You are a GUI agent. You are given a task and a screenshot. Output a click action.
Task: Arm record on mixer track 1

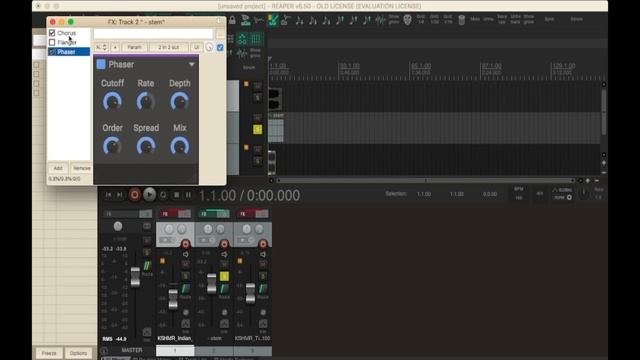(185, 244)
